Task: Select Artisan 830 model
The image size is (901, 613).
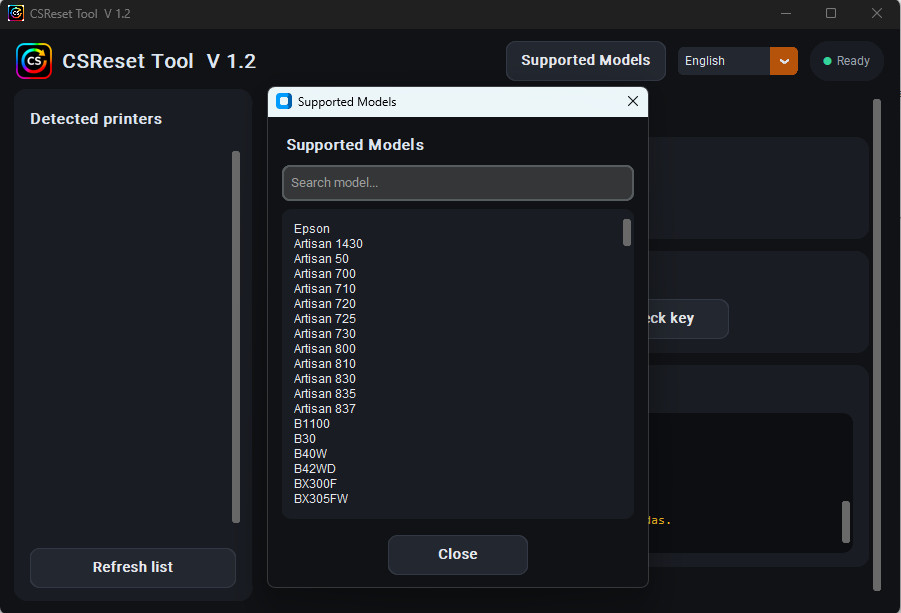Action: click(325, 379)
